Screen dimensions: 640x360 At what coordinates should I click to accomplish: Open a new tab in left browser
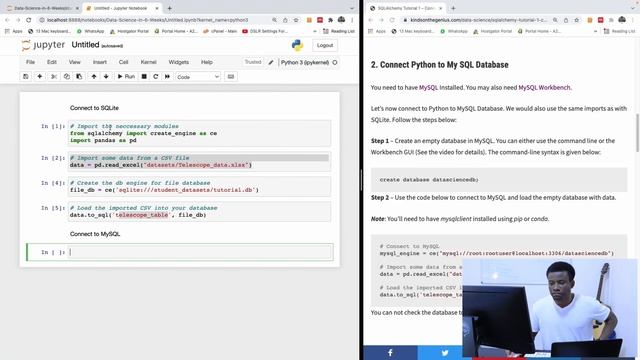(x=169, y=8)
